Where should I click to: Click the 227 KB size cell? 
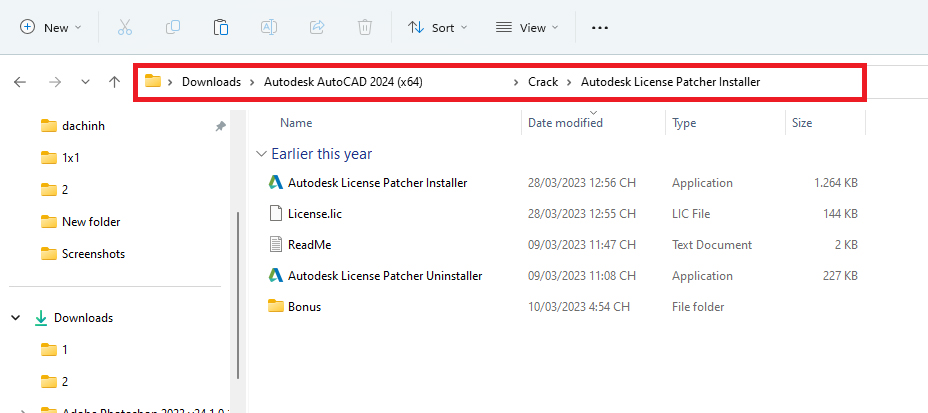pyautogui.click(x=840, y=276)
